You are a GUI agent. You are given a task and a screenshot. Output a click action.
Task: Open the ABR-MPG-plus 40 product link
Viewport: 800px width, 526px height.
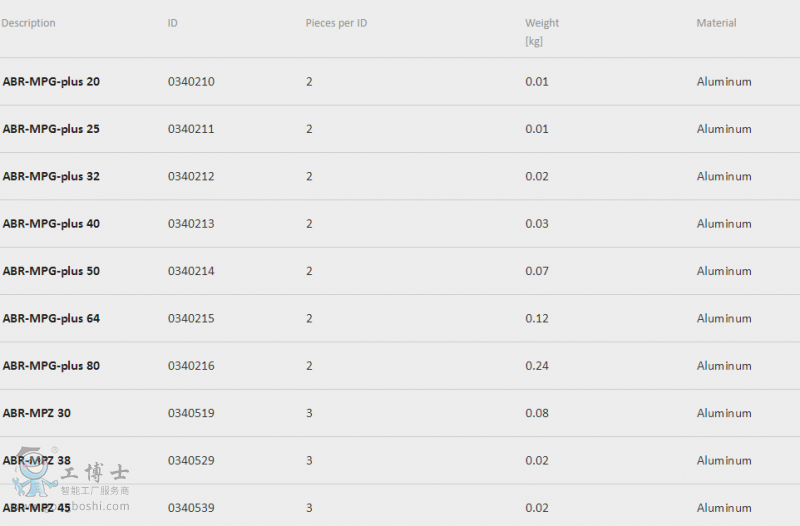click(x=51, y=224)
